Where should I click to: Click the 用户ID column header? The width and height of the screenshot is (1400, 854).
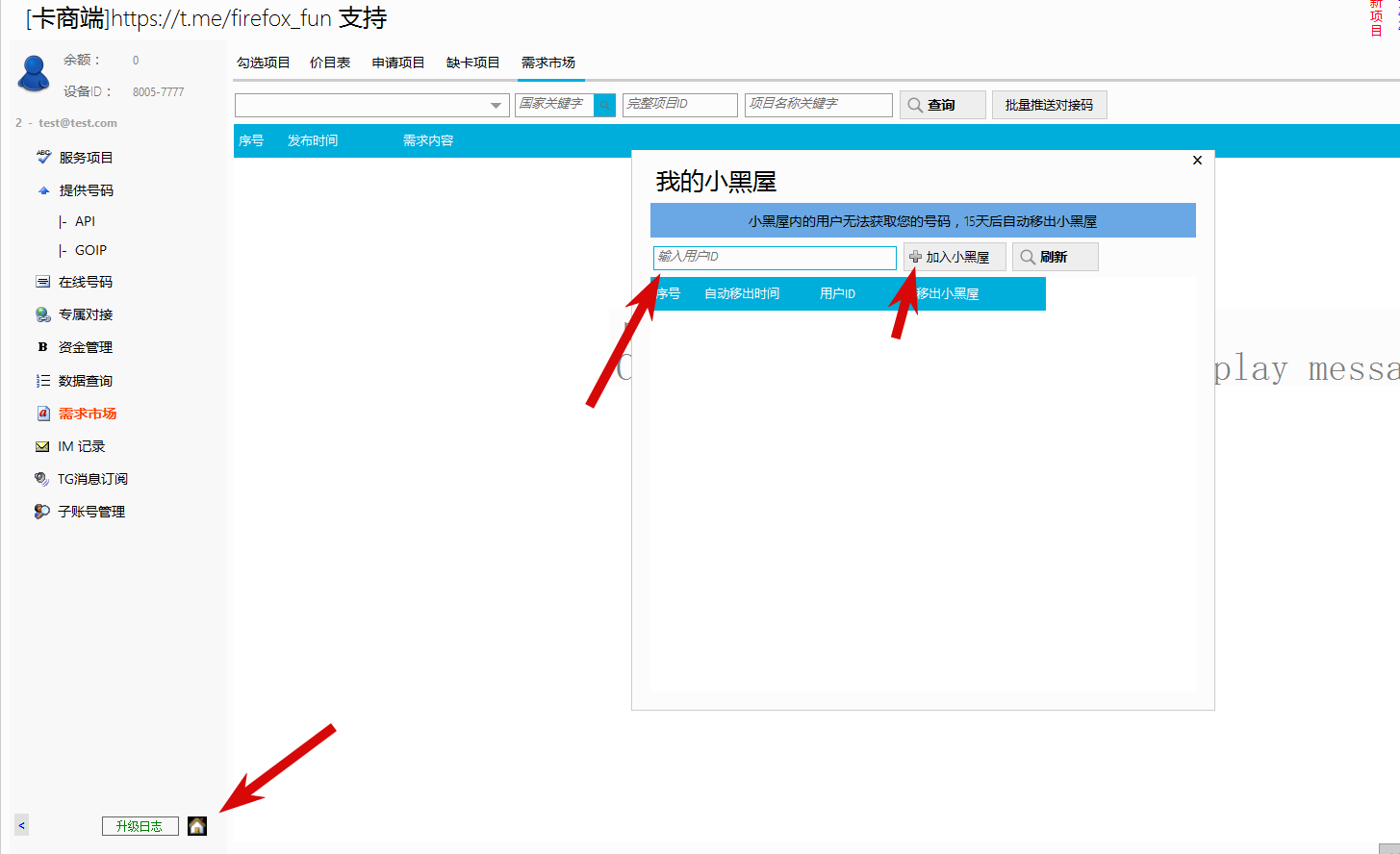(837, 293)
